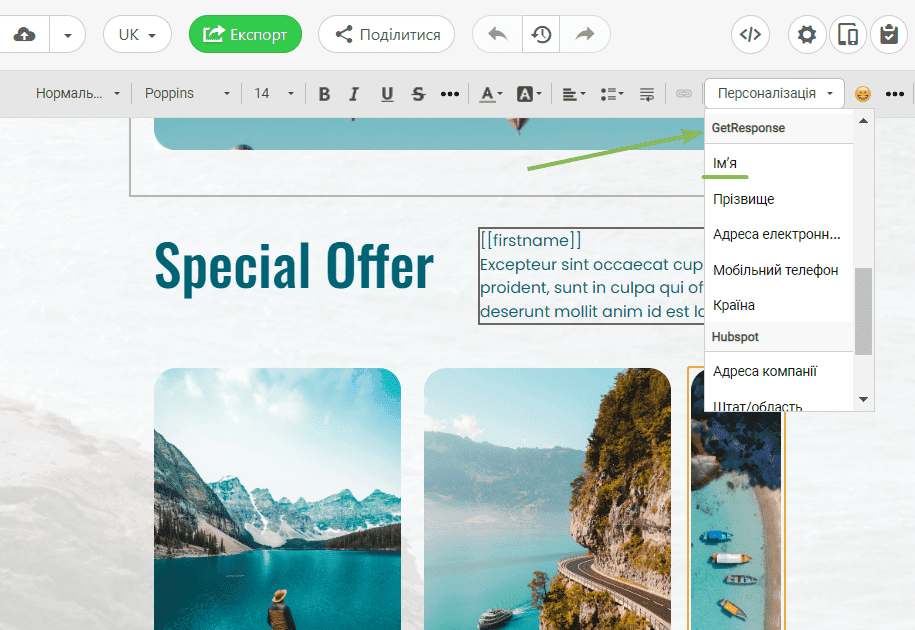Open the desktop/mobile preview icon
The width and height of the screenshot is (915, 630).
point(847,35)
